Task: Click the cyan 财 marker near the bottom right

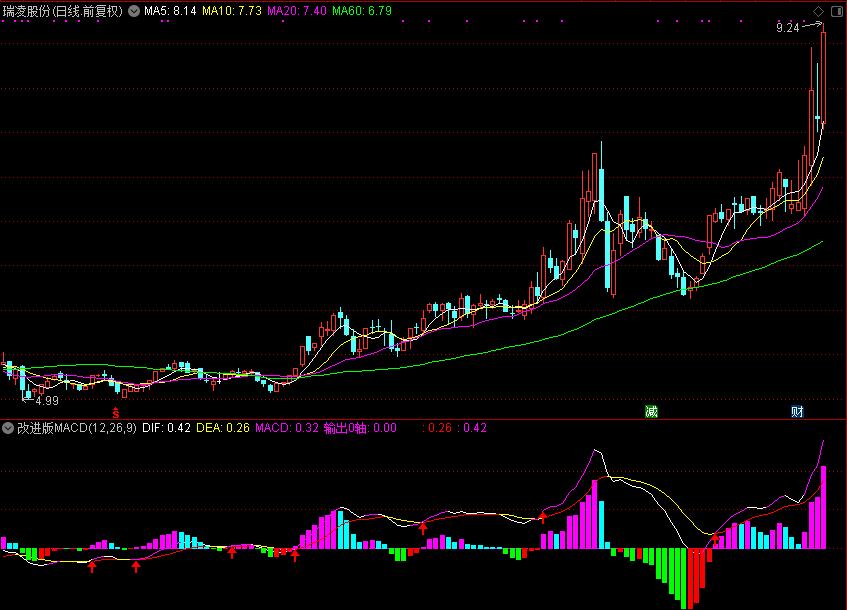Action: point(797,411)
